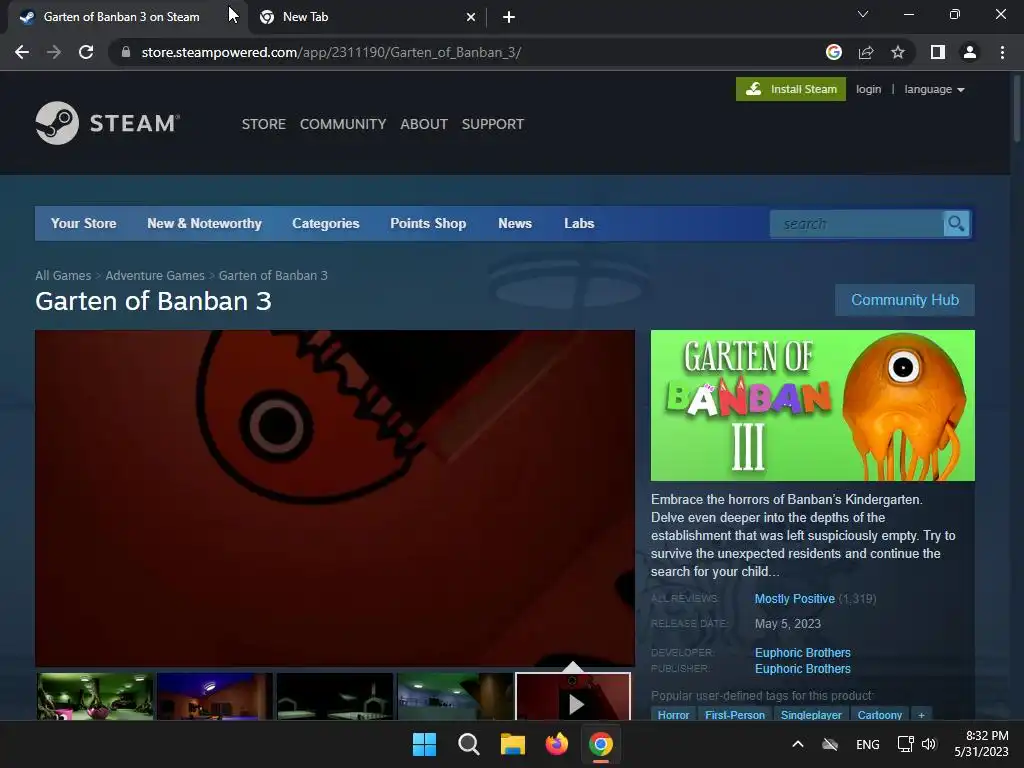Open the SUPPORT page
This screenshot has width=1024, height=768.
492,124
